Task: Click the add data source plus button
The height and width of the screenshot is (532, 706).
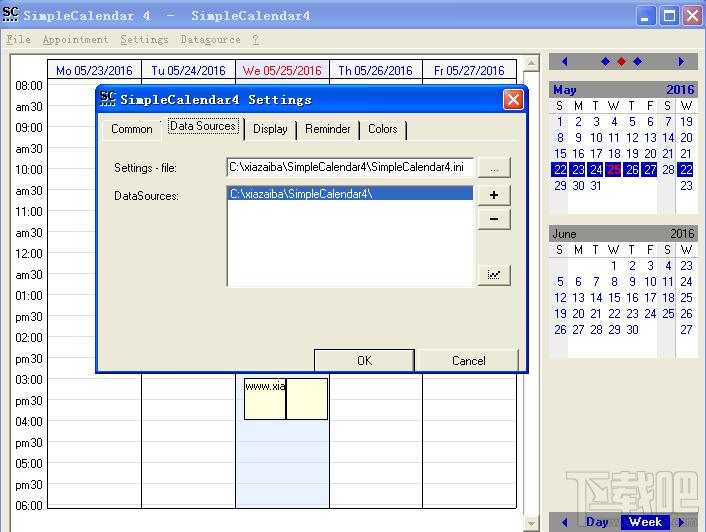Action: click(x=494, y=195)
